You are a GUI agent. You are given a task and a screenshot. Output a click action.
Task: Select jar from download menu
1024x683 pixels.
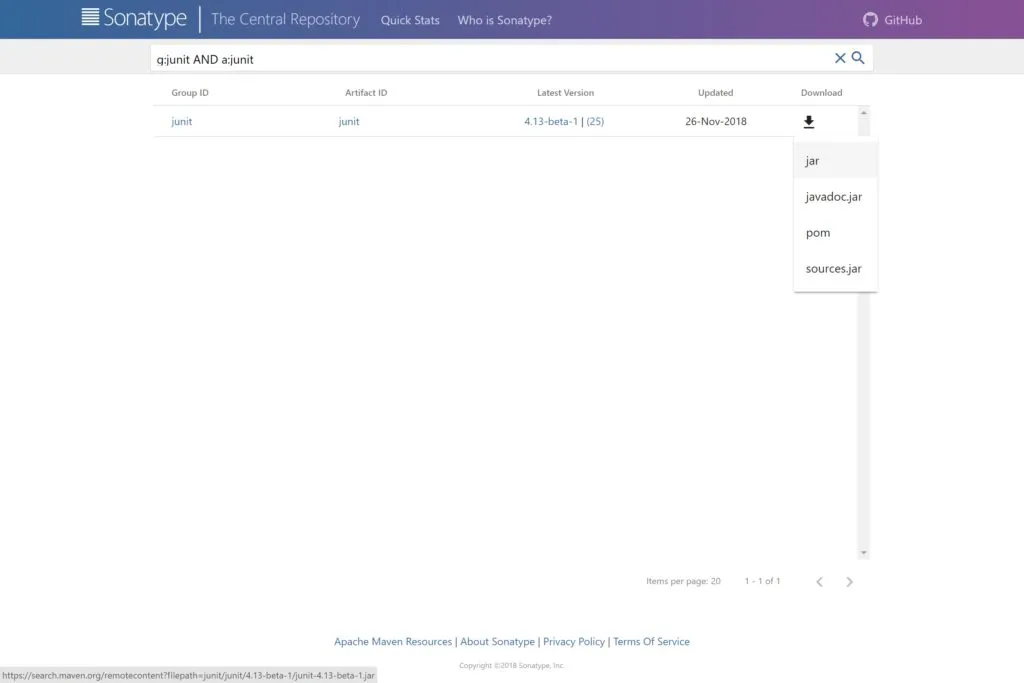(x=835, y=161)
